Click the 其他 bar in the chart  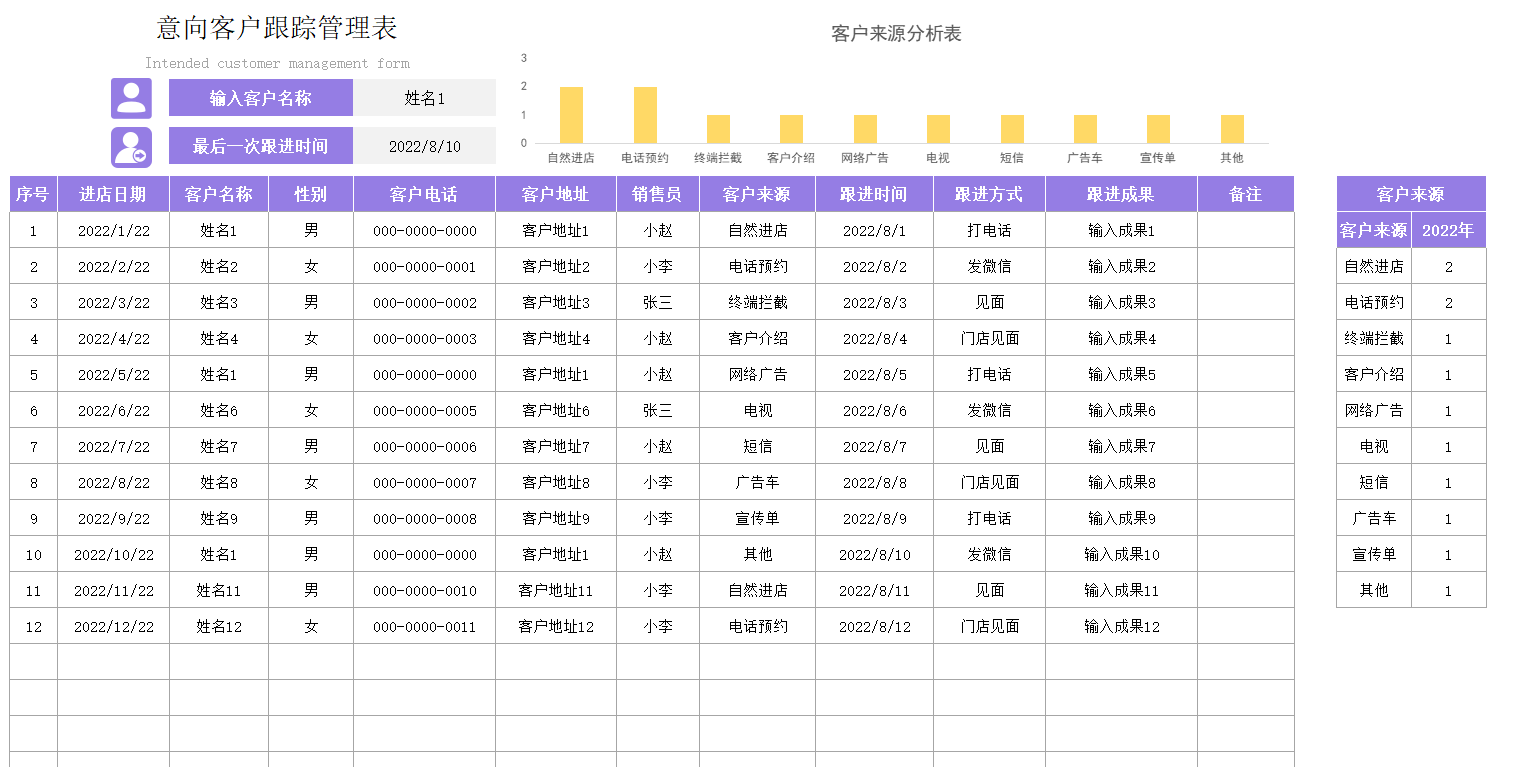point(1232,129)
